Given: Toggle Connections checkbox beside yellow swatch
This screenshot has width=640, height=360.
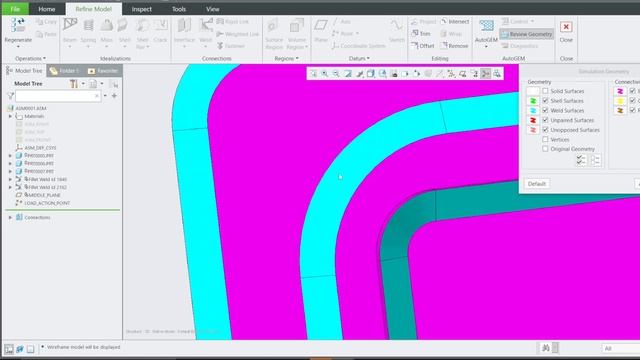Looking at the screenshot, I should (632, 100).
